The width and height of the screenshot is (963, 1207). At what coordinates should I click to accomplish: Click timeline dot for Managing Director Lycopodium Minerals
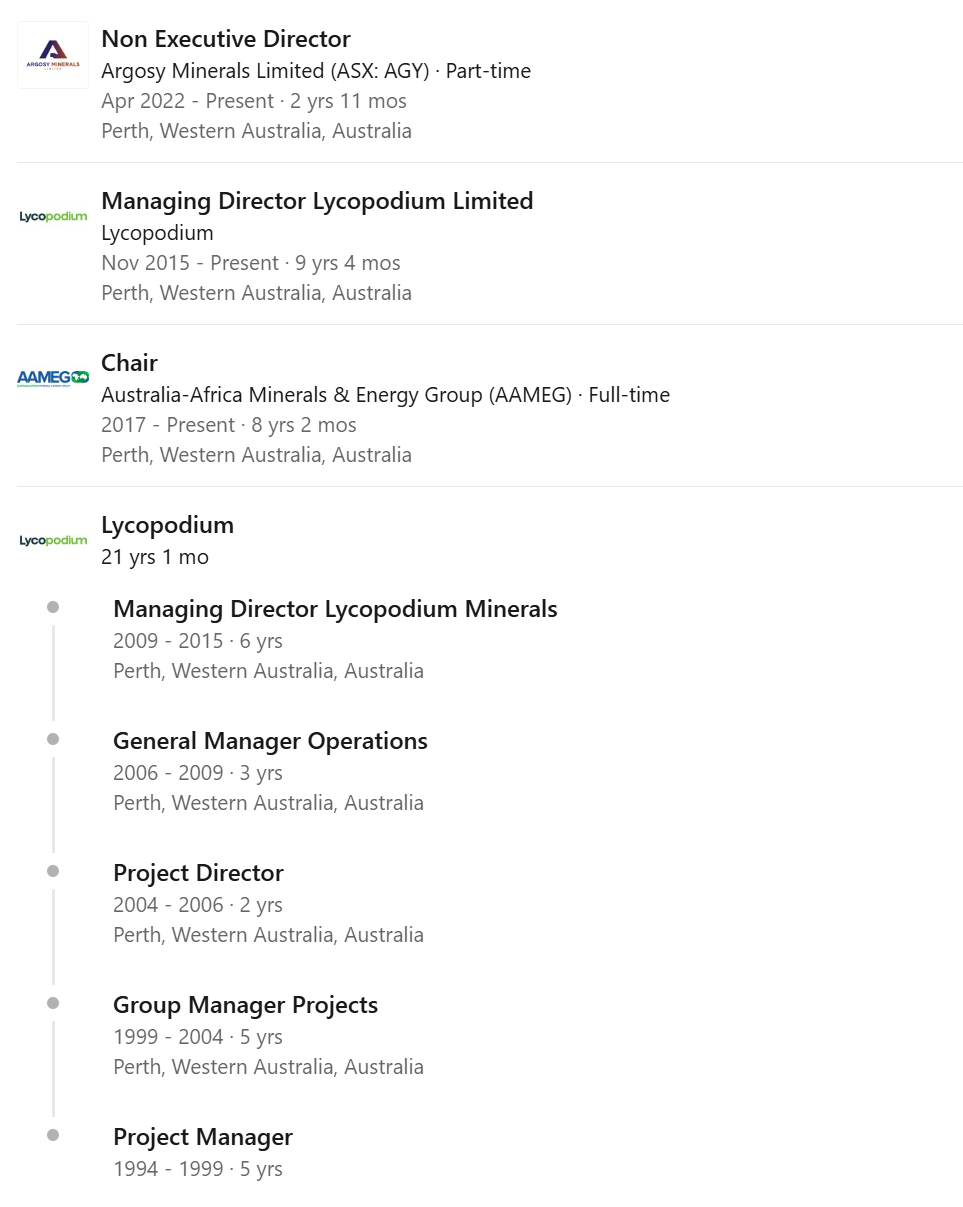click(53, 607)
